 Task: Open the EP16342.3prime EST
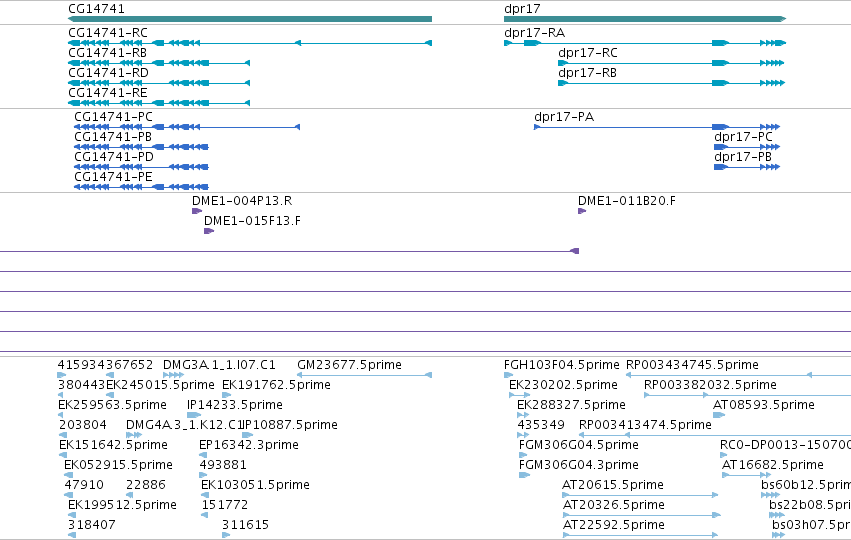coord(203,455)
